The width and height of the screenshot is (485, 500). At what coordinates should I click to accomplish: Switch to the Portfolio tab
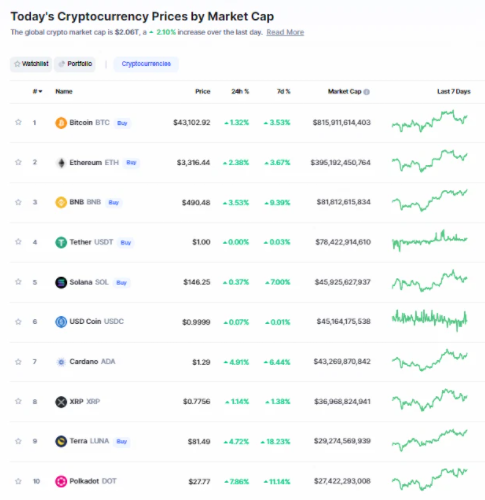(x=75, y=64)
